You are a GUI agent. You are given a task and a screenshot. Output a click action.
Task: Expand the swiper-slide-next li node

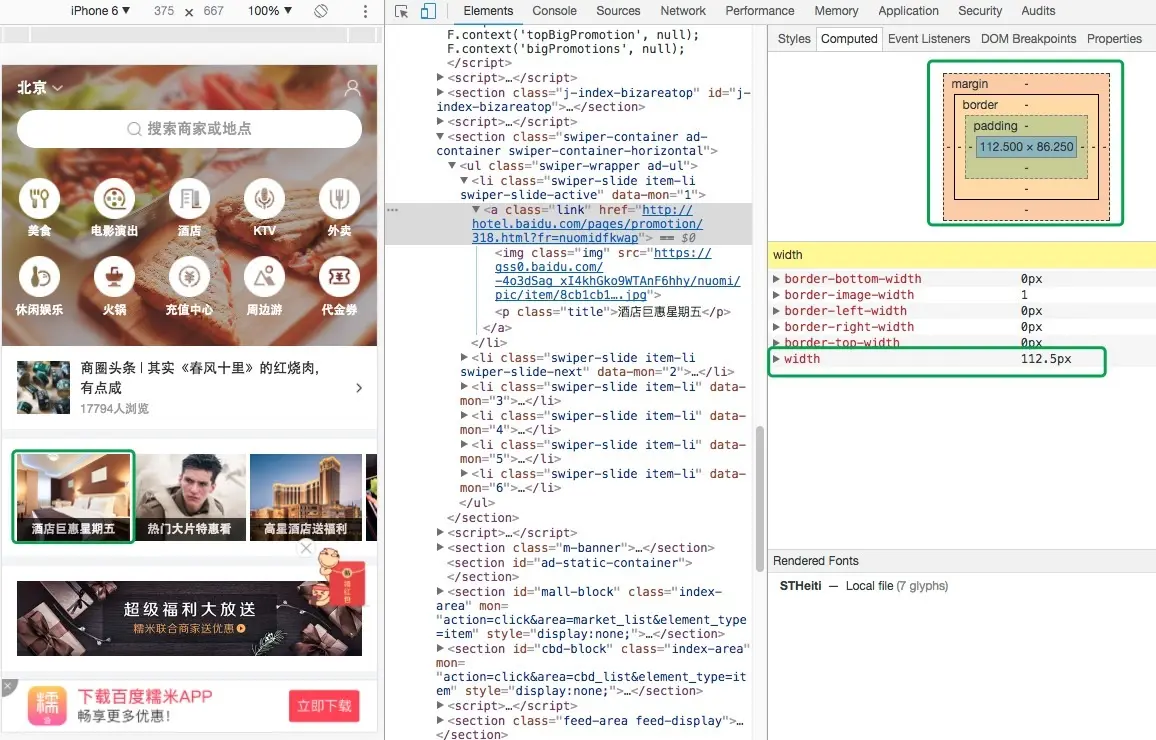pos(464,357)
